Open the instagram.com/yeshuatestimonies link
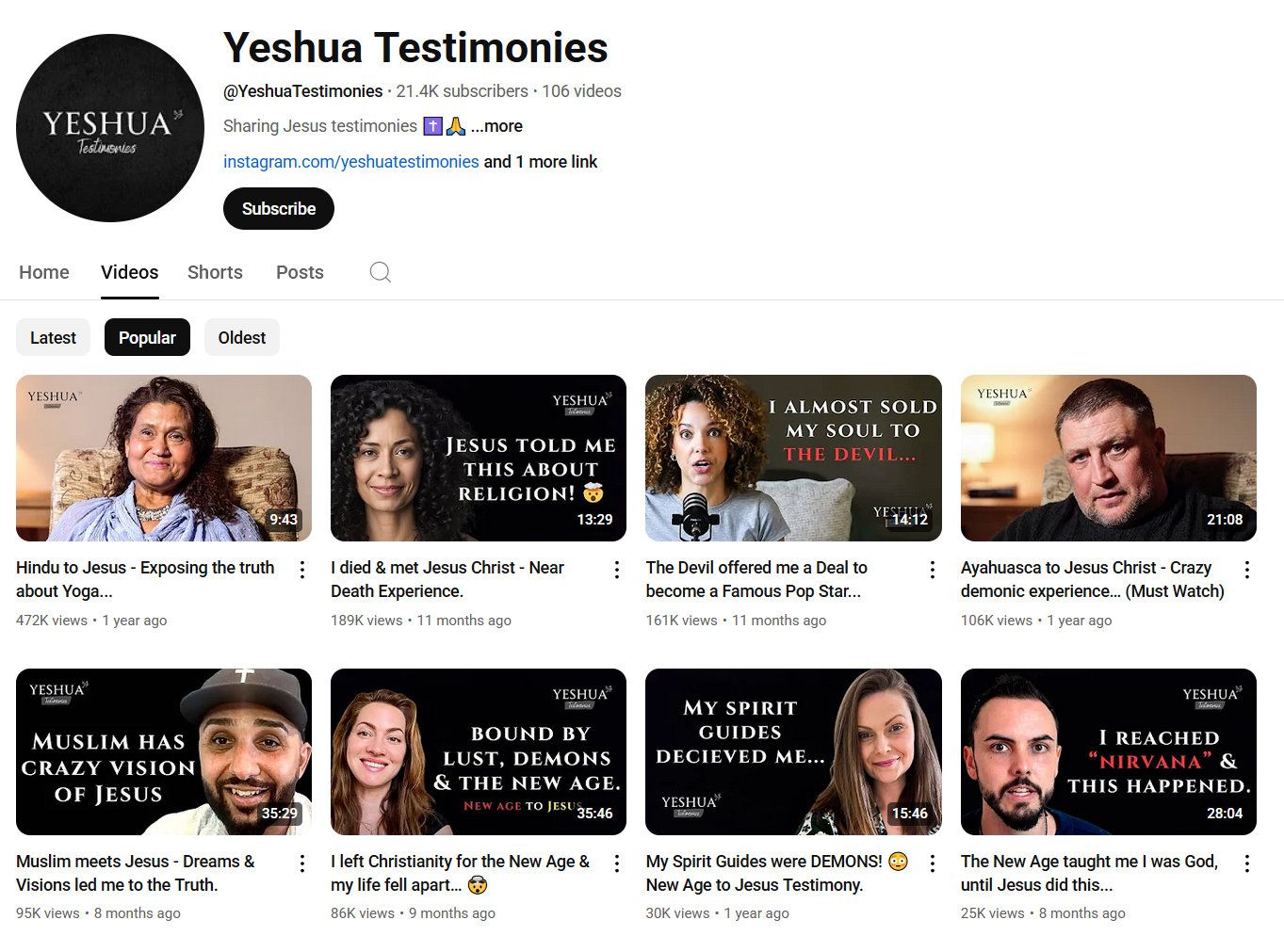This screenshot has width=1284, height=952. point(351,162)
